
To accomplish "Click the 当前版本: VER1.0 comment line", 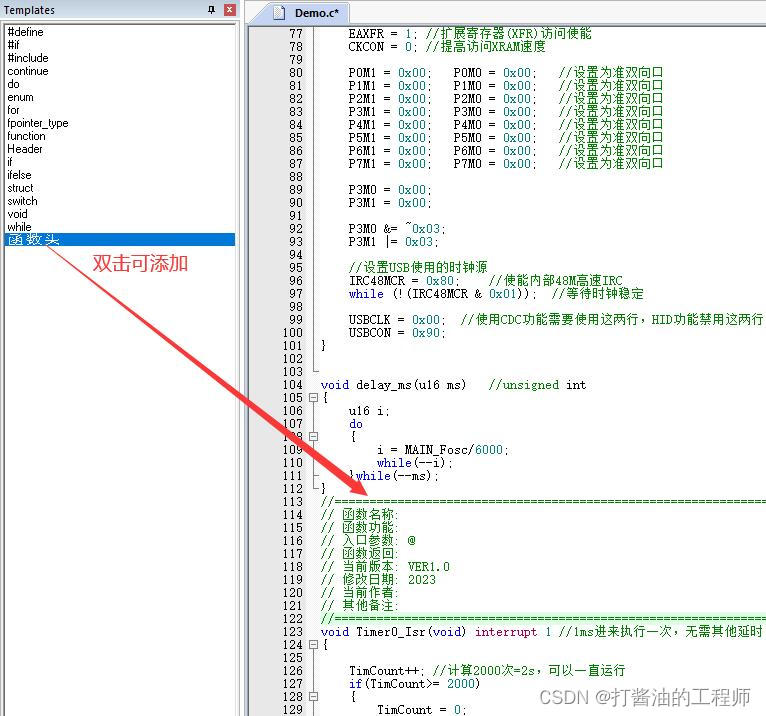I will (385, 567).
